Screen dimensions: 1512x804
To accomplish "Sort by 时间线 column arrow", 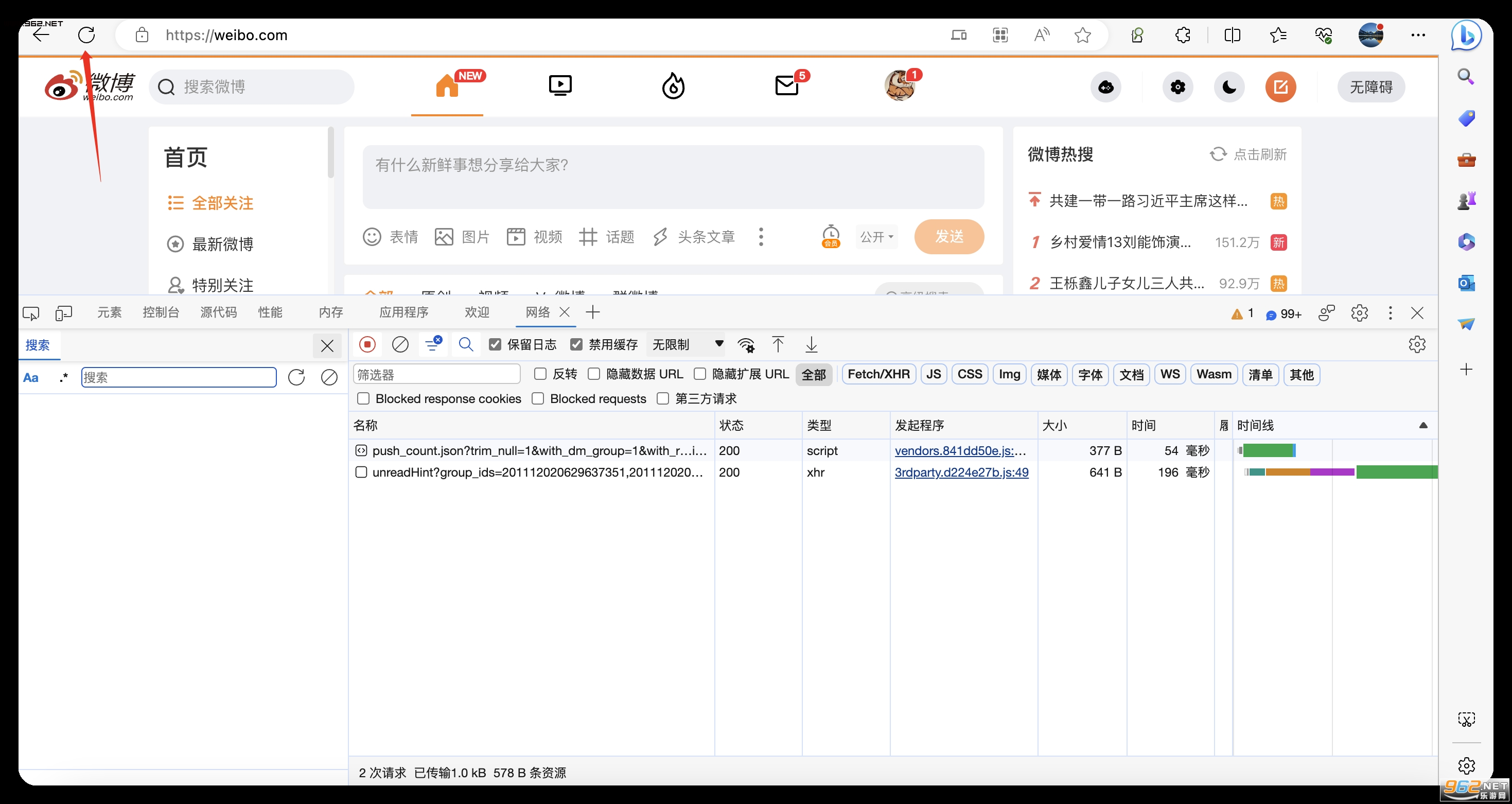I will coord(1423,426).
